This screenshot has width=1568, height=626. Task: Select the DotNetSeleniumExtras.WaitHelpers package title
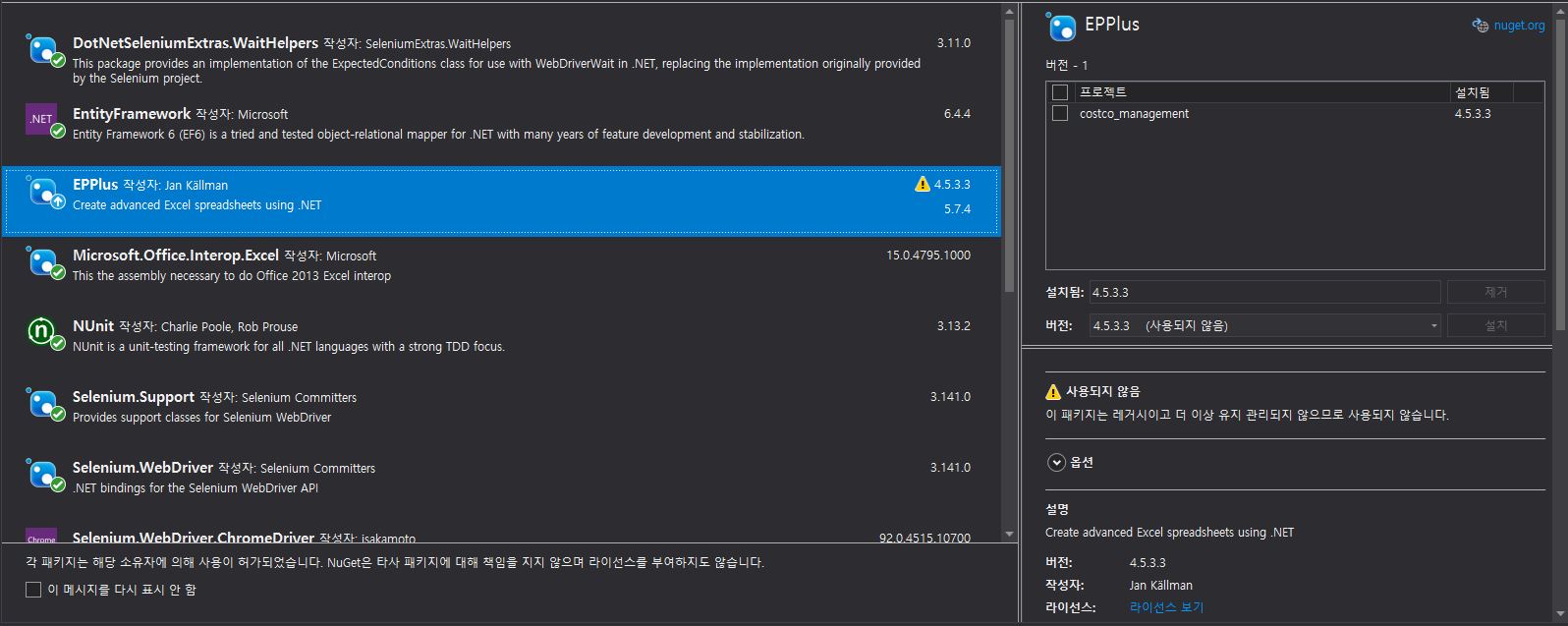pos(196,43)
